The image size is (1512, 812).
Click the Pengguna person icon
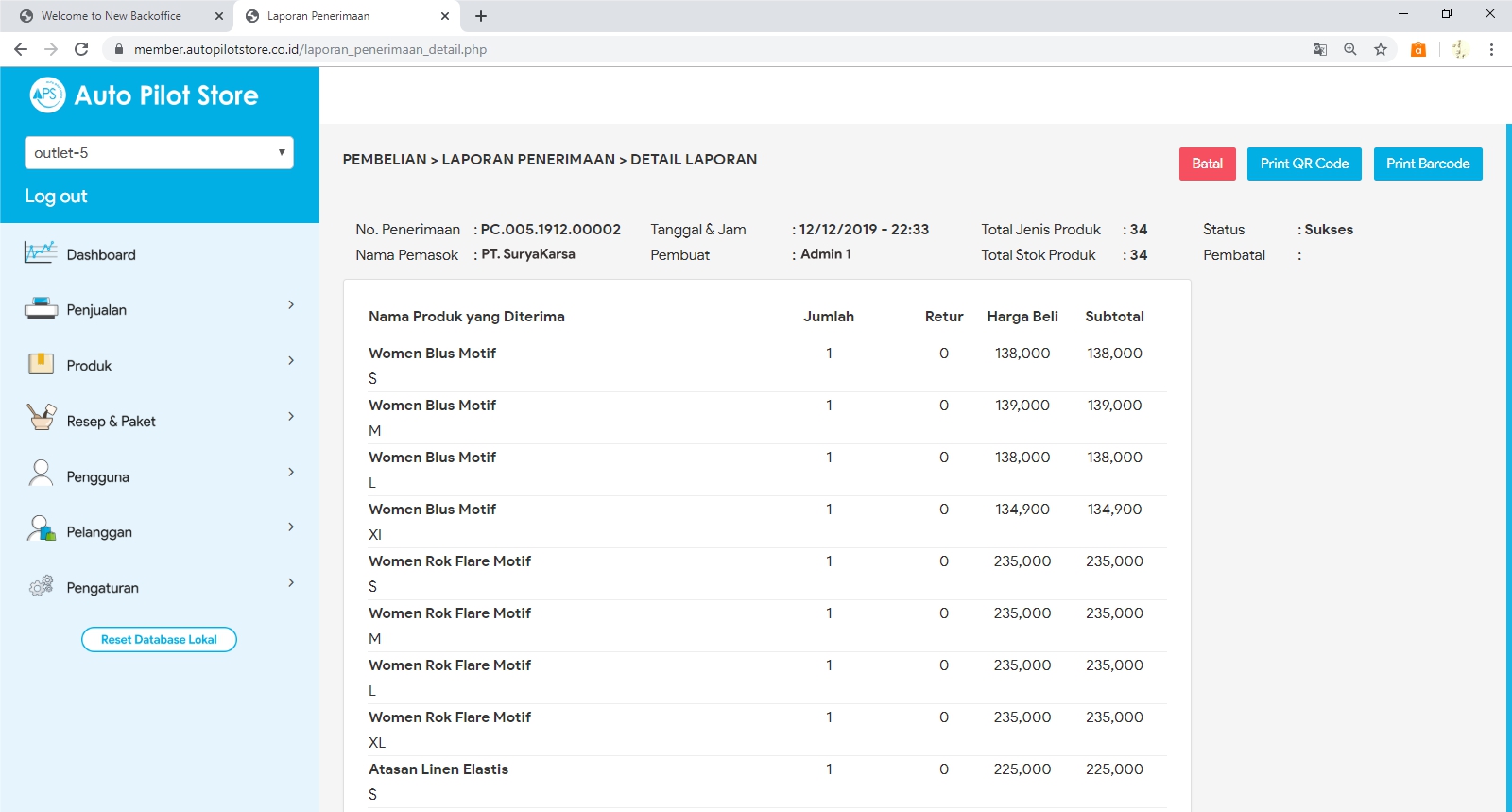41,474
